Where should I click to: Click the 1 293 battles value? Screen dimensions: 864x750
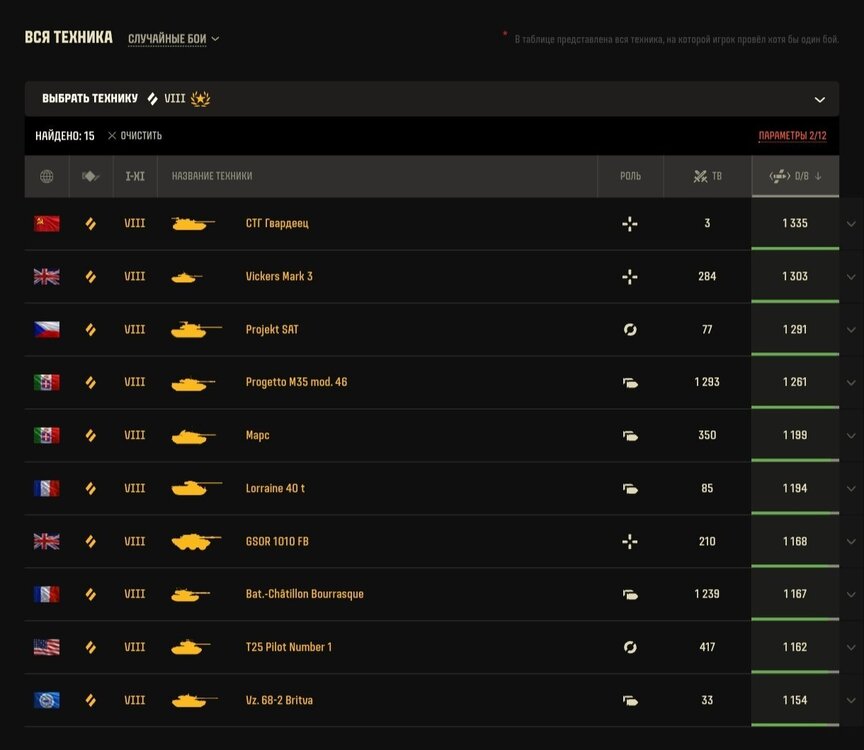(x=707, y=382)
